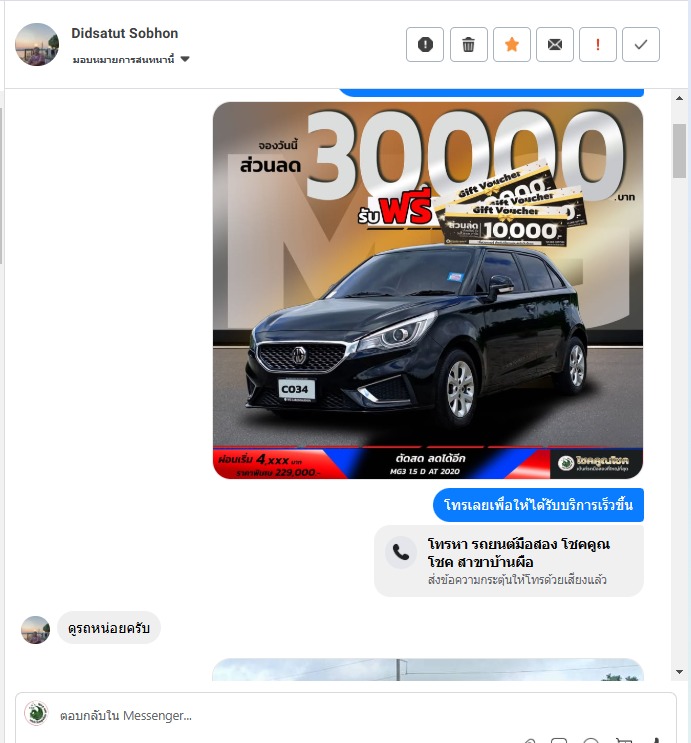The height and width of the screenshot is (743, 691).
Task: Click the reply in Messenger input field
Action: 346,716
